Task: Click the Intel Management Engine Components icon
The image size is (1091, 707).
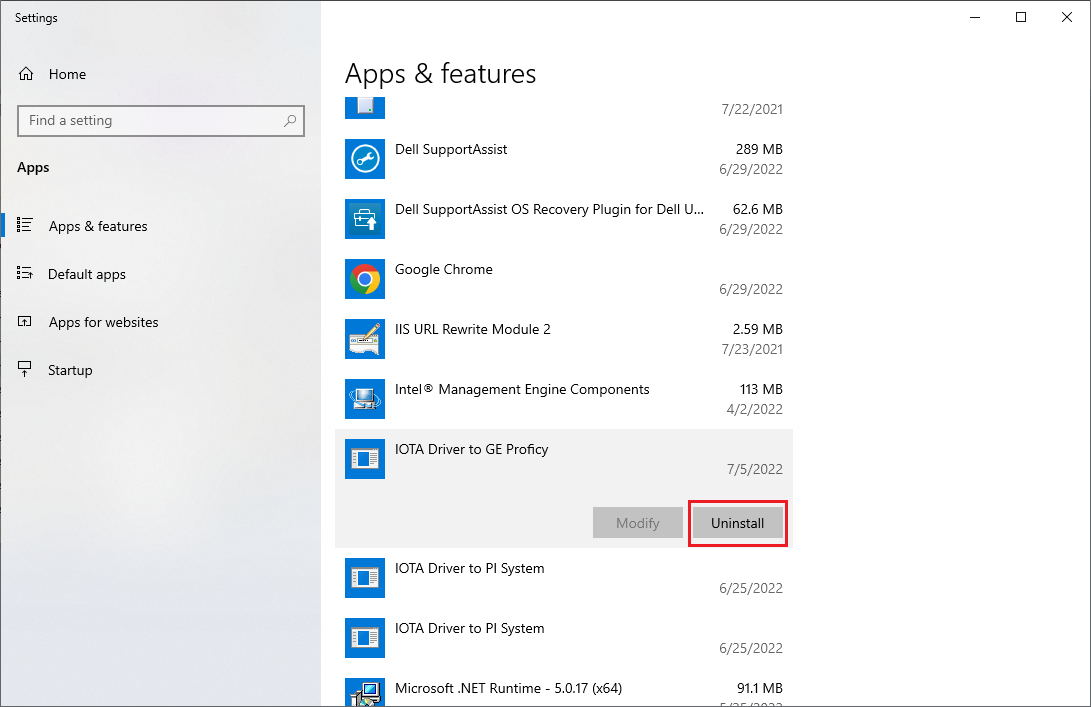Action: click(x=365, y=399)
